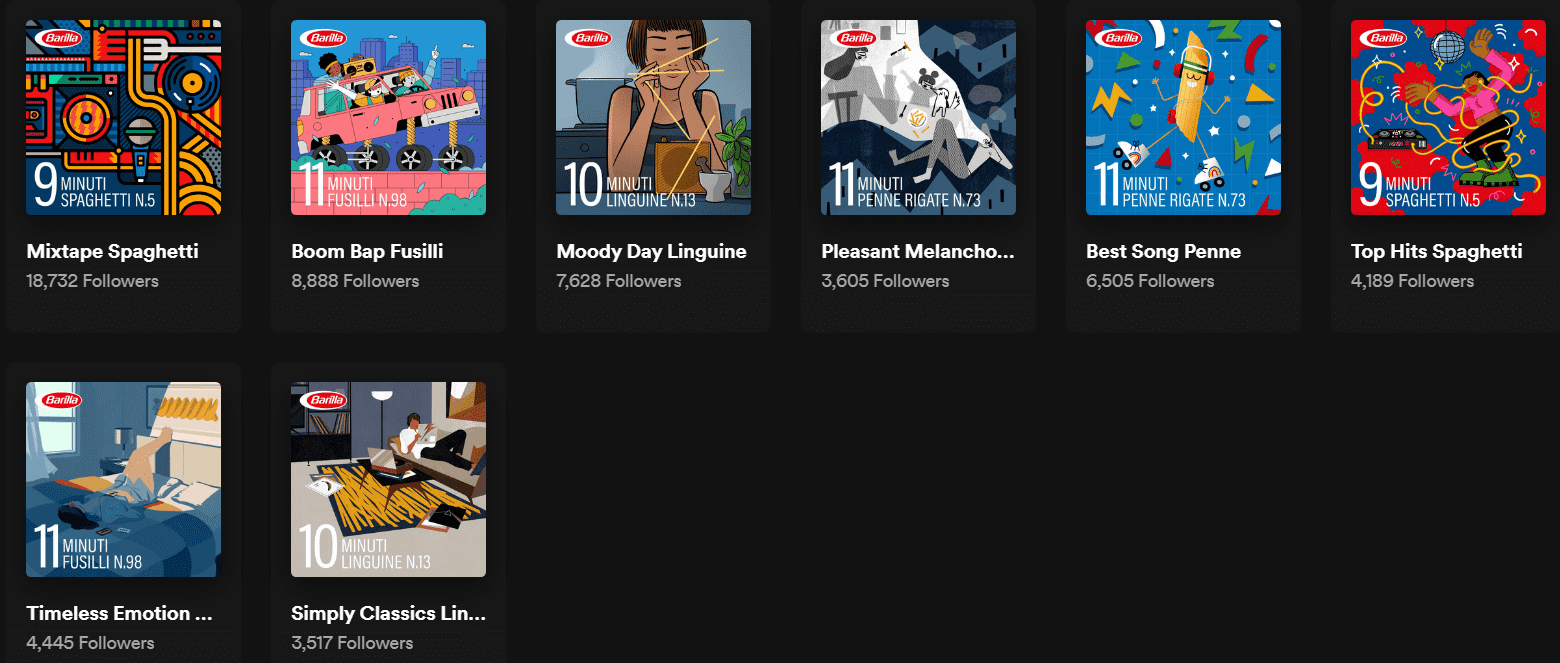The width and height of the screenshot is (1560, 663).
Task: Select the Pleasant Melancholy title link
Action: (x=916, y=251)
